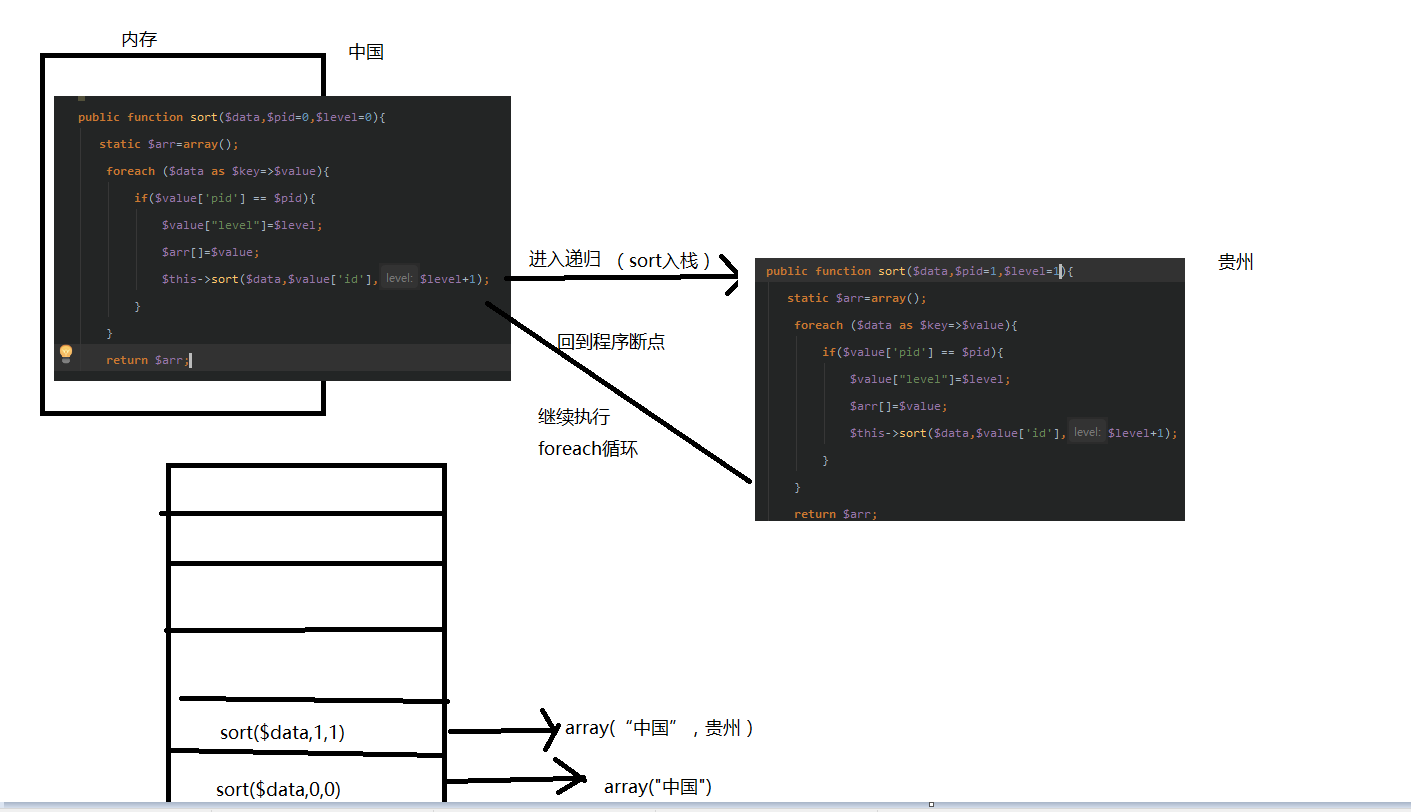Click the function signature with $pid=0,$level=0
1411x812 pixels.
pos(232,117)
